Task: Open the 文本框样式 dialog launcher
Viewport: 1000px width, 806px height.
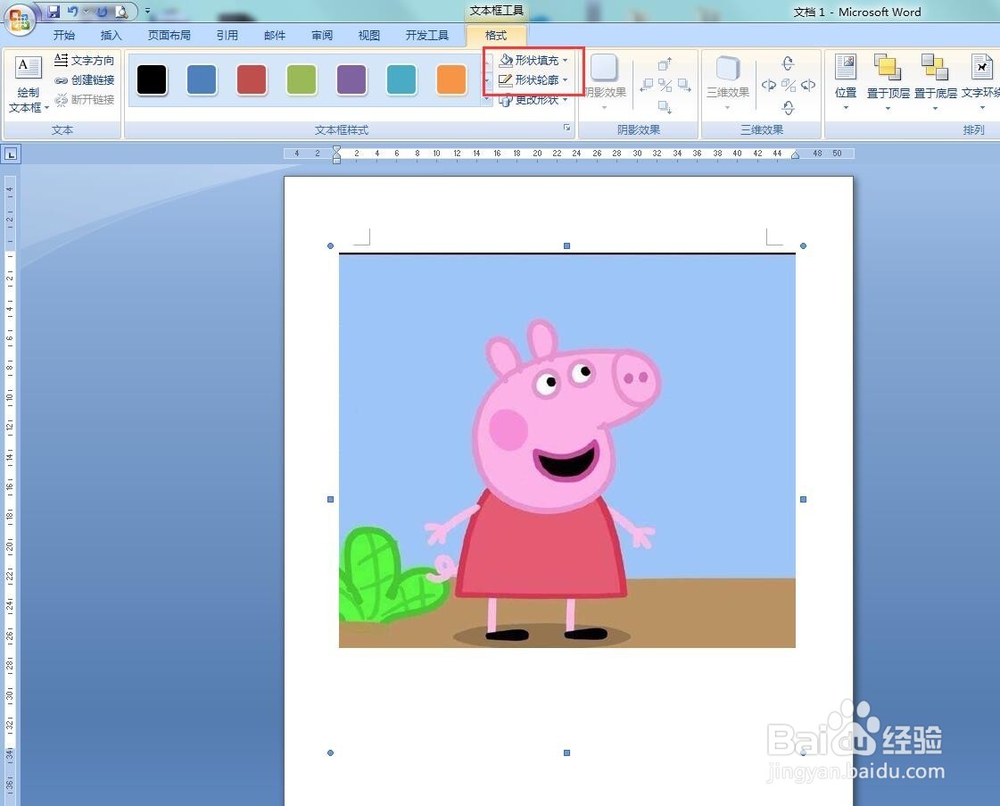Action: (567, 128)
